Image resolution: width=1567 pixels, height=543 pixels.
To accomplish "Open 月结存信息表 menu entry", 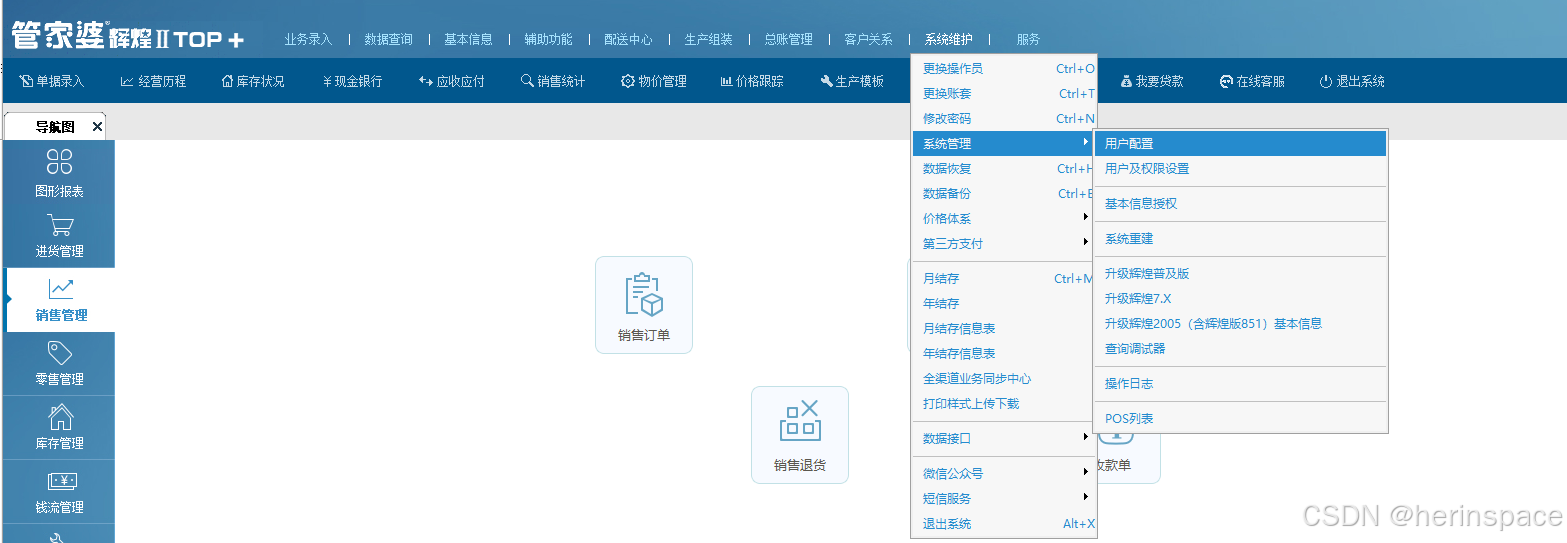I will click(x=1004, y=328).
